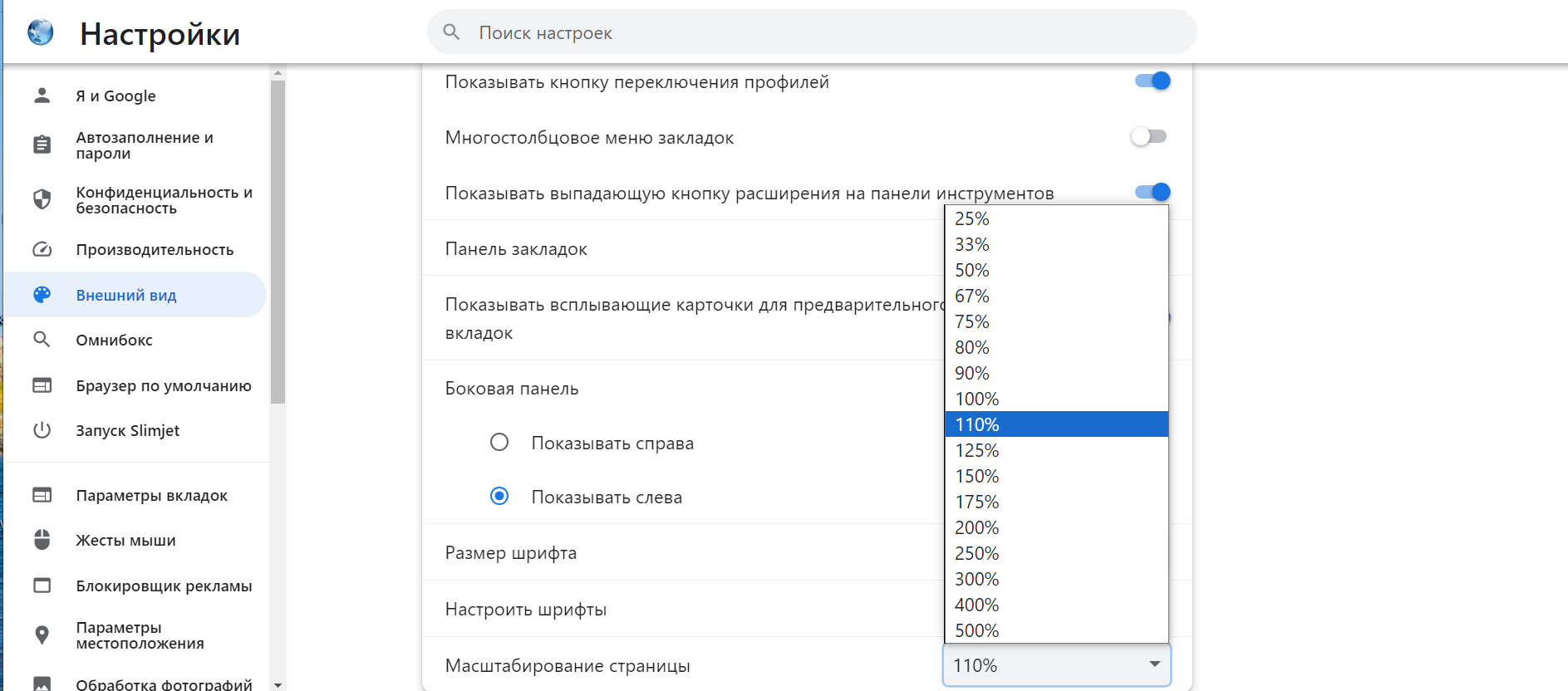The image size is (1568, 691).
Task: Click the location pin icon for Параметры местоположения
Action: click(42, 635)
